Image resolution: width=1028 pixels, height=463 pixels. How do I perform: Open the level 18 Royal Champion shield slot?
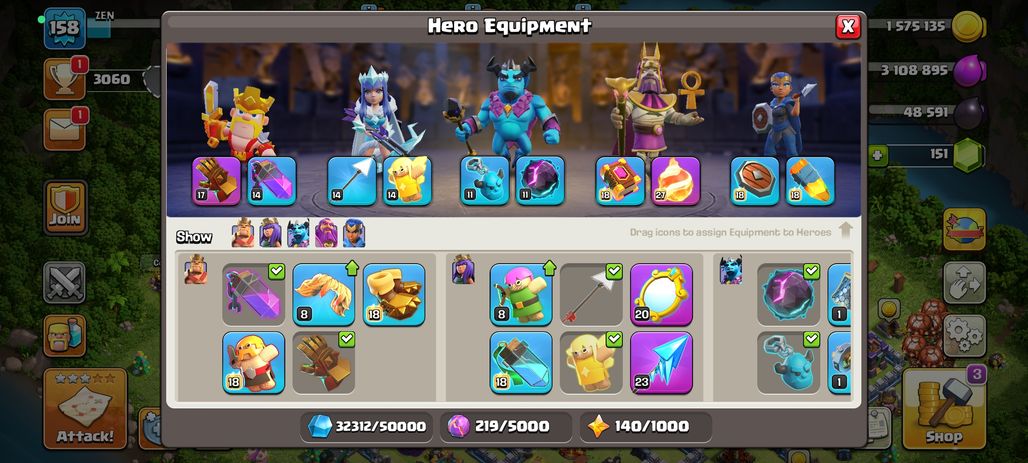pyautogui.click(x=755, y=181)
